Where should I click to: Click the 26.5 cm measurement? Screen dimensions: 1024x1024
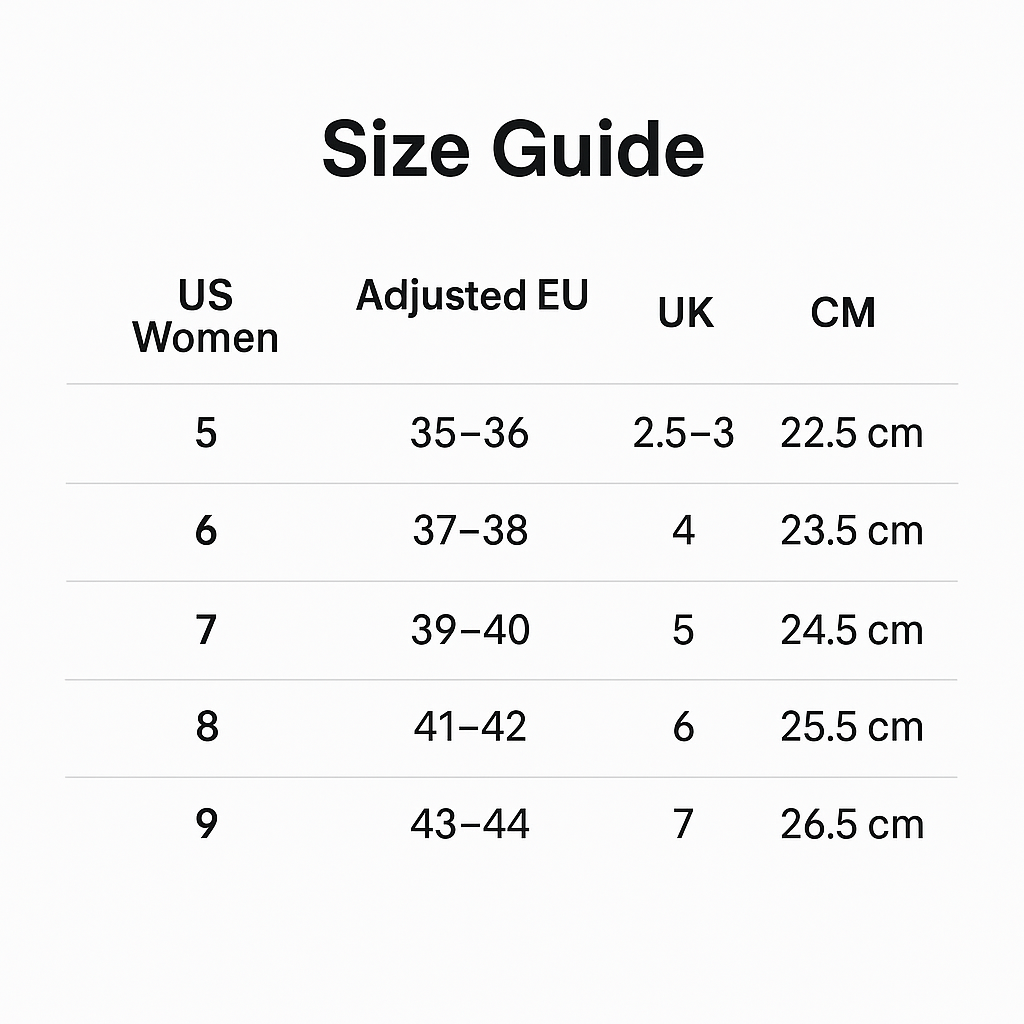(851, 824)
